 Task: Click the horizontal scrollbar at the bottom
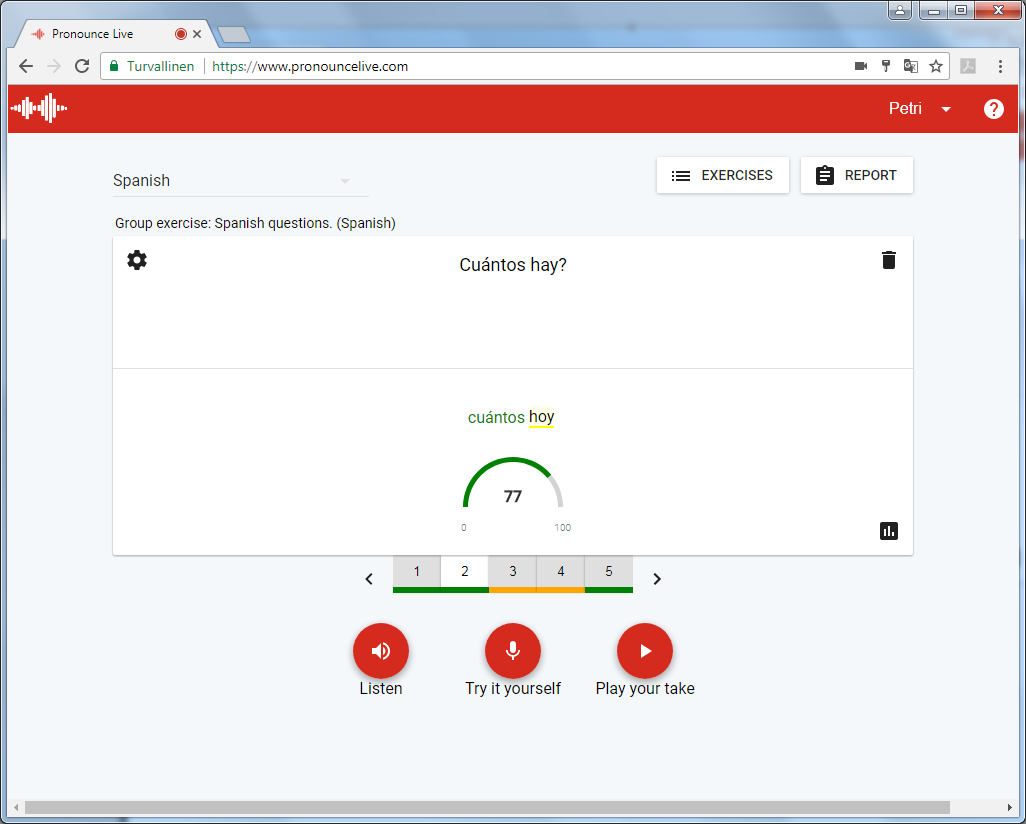(486, 807)
